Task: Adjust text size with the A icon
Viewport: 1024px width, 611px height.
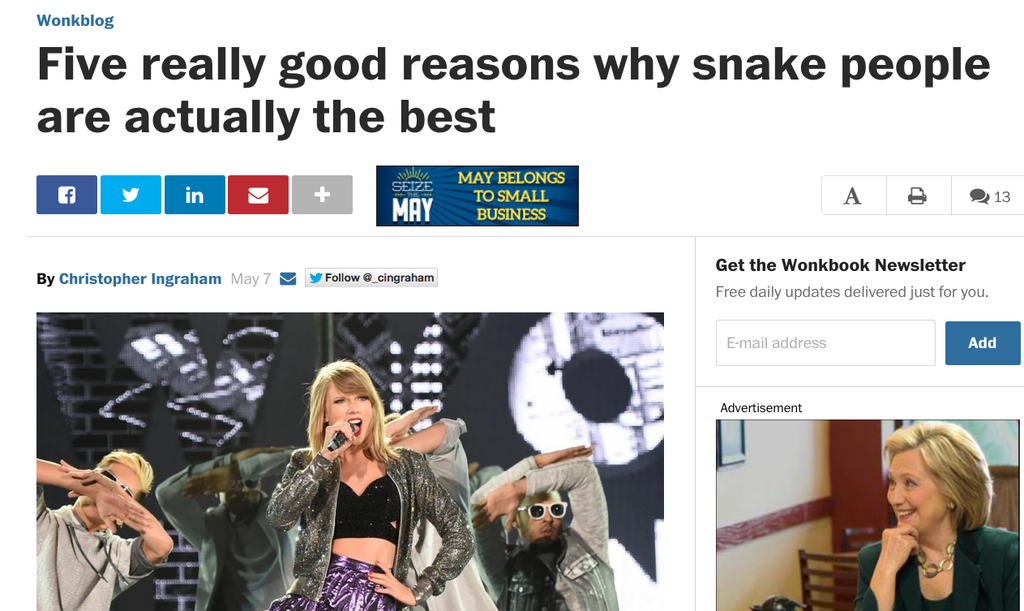Action: coord(854,195)
